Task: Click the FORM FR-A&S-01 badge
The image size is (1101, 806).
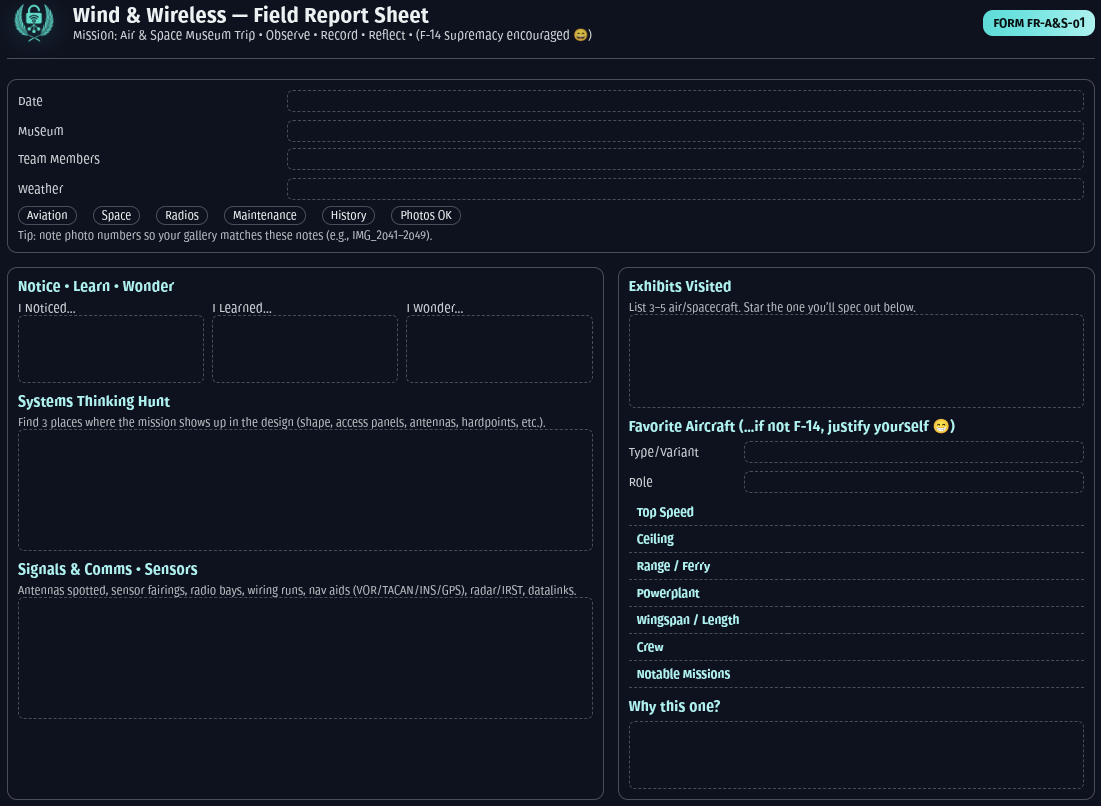Action: pos(1038,23)
